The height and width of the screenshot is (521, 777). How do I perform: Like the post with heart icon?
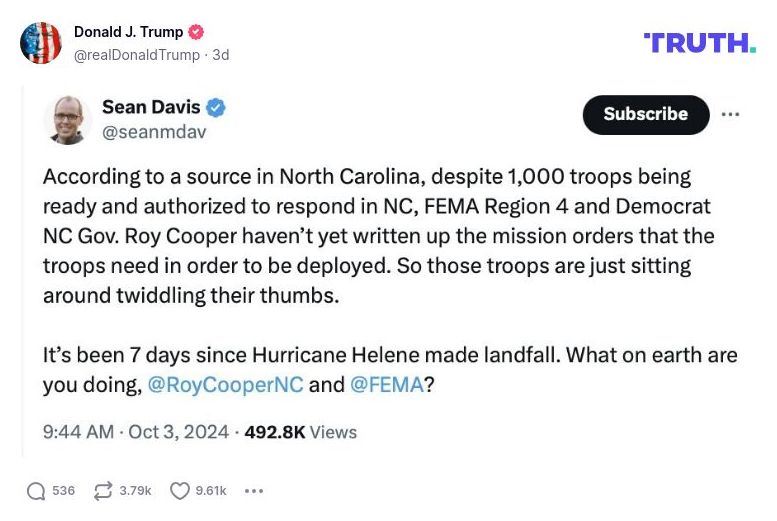(180, 491)
